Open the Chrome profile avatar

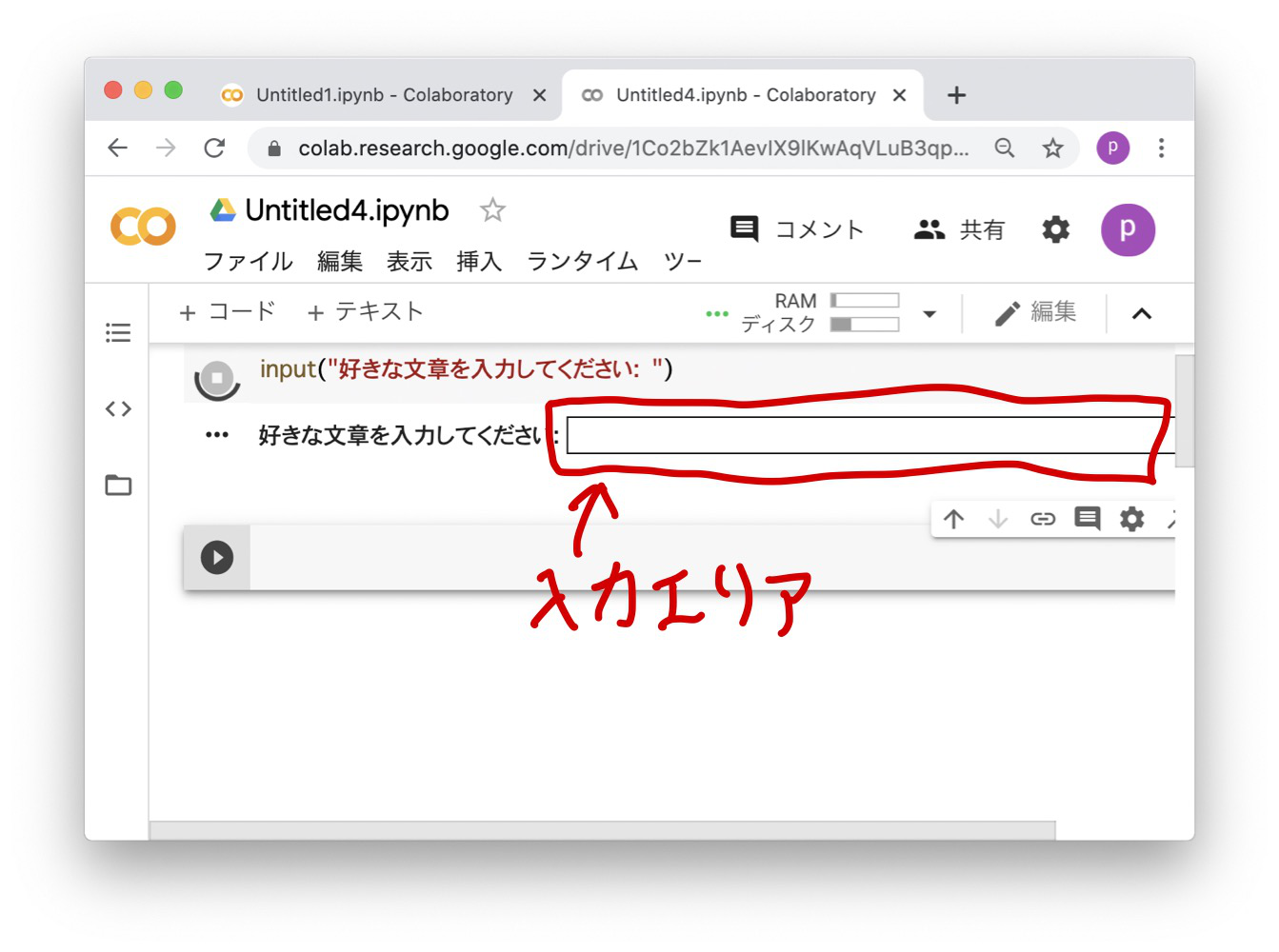click(1112, 148)
